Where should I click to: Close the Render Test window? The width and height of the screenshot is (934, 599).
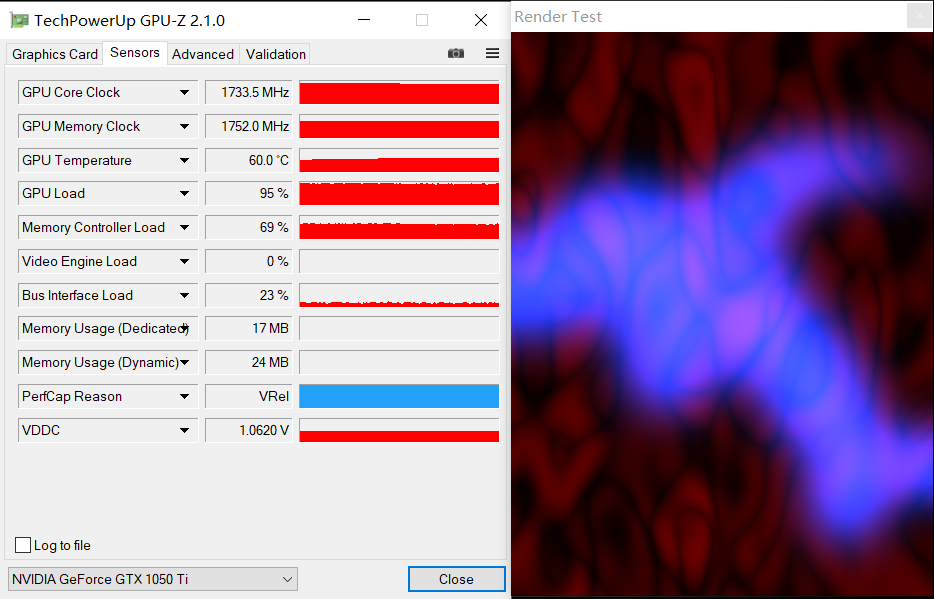tap(919, 16)
